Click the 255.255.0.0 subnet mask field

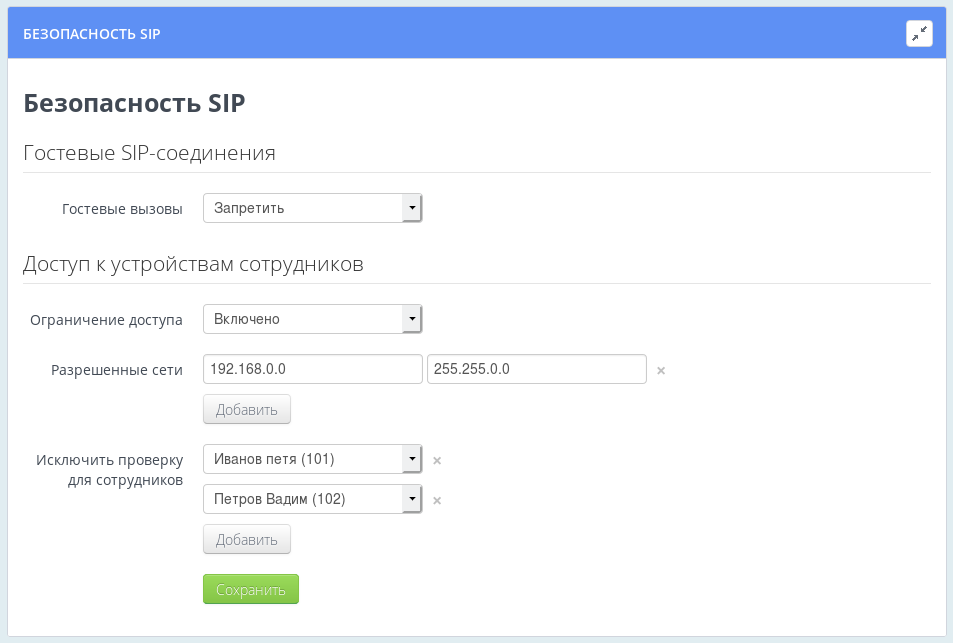(536, 369)
